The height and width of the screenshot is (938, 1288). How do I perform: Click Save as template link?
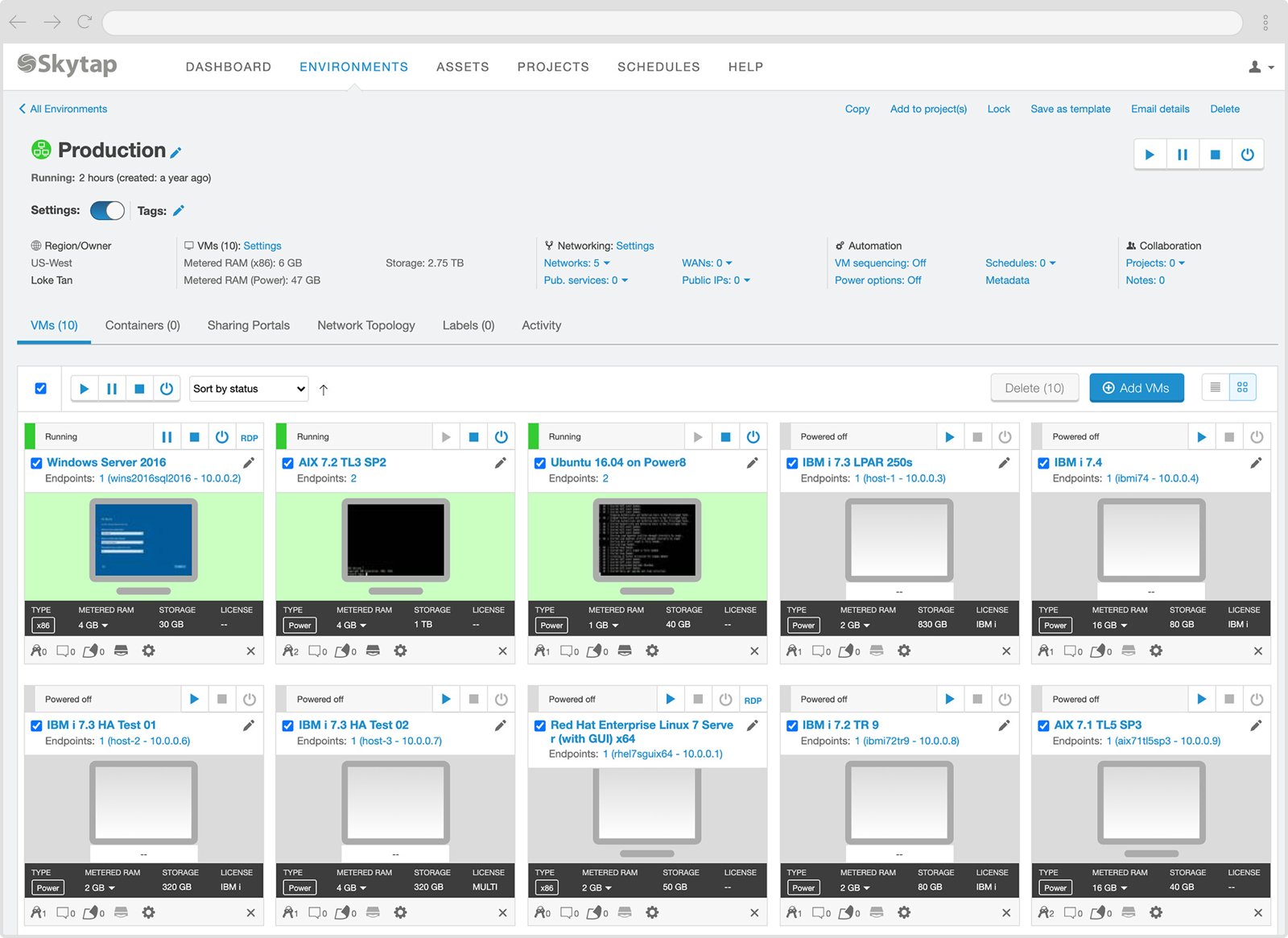click(x=1071, y=109)
